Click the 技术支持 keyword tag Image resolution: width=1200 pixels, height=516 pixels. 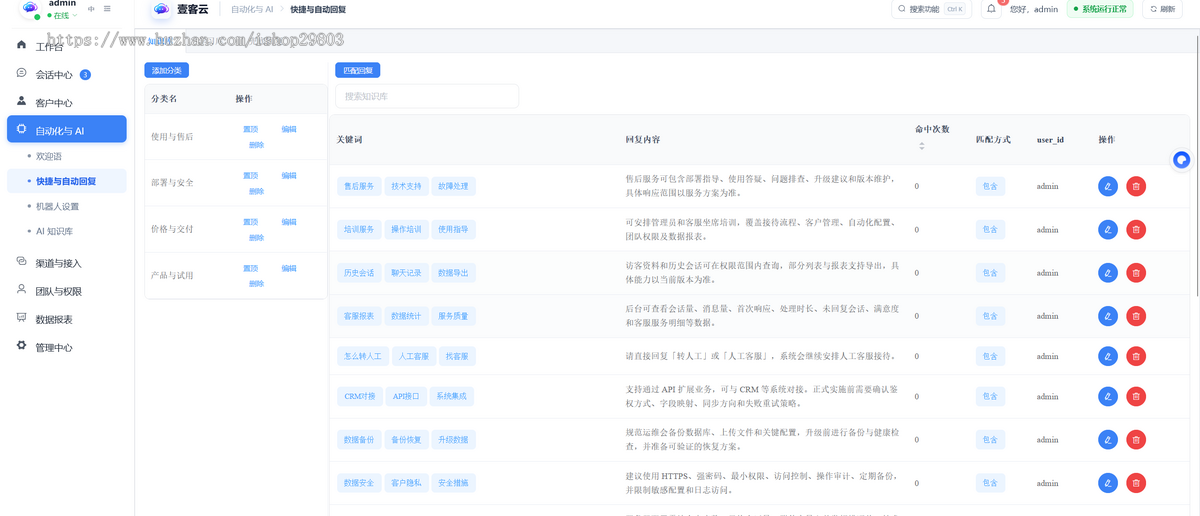click(406, 186)
